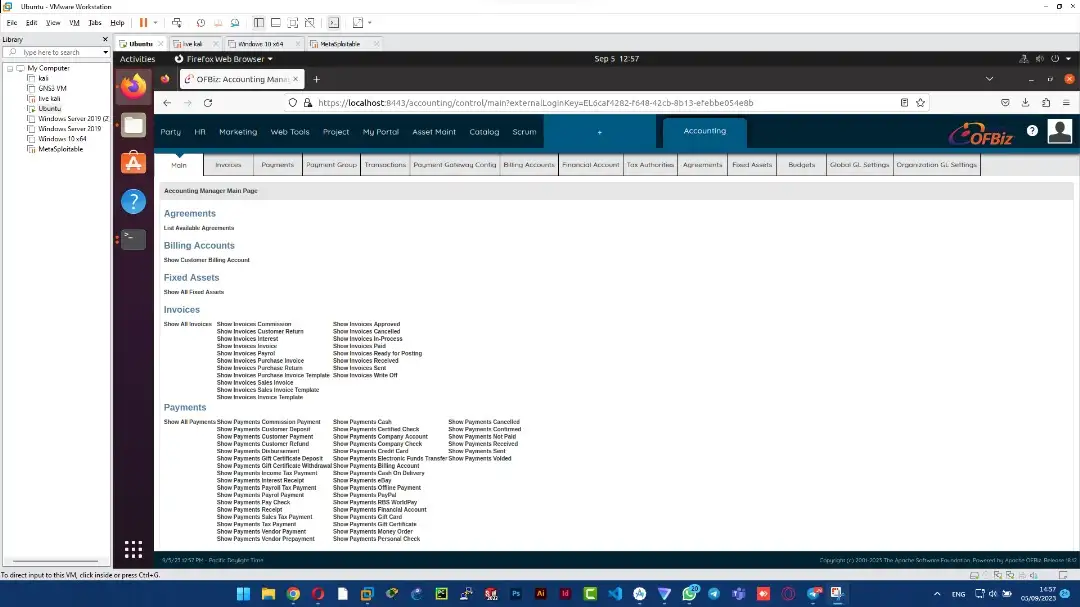Open the Firefox hamburger menu icon
Screen dimensions: 1080x607
[x=1066, y=103]
